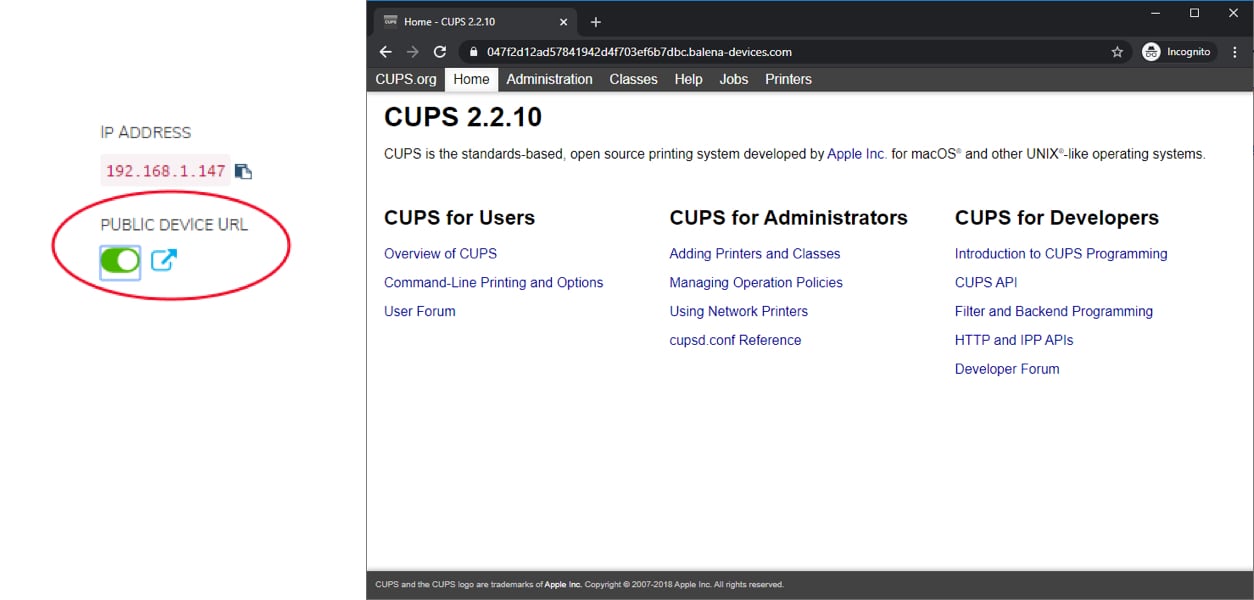Click the Incognito profile badge
This screenshot has width=1254, height=600.
tap(1177, 51)
